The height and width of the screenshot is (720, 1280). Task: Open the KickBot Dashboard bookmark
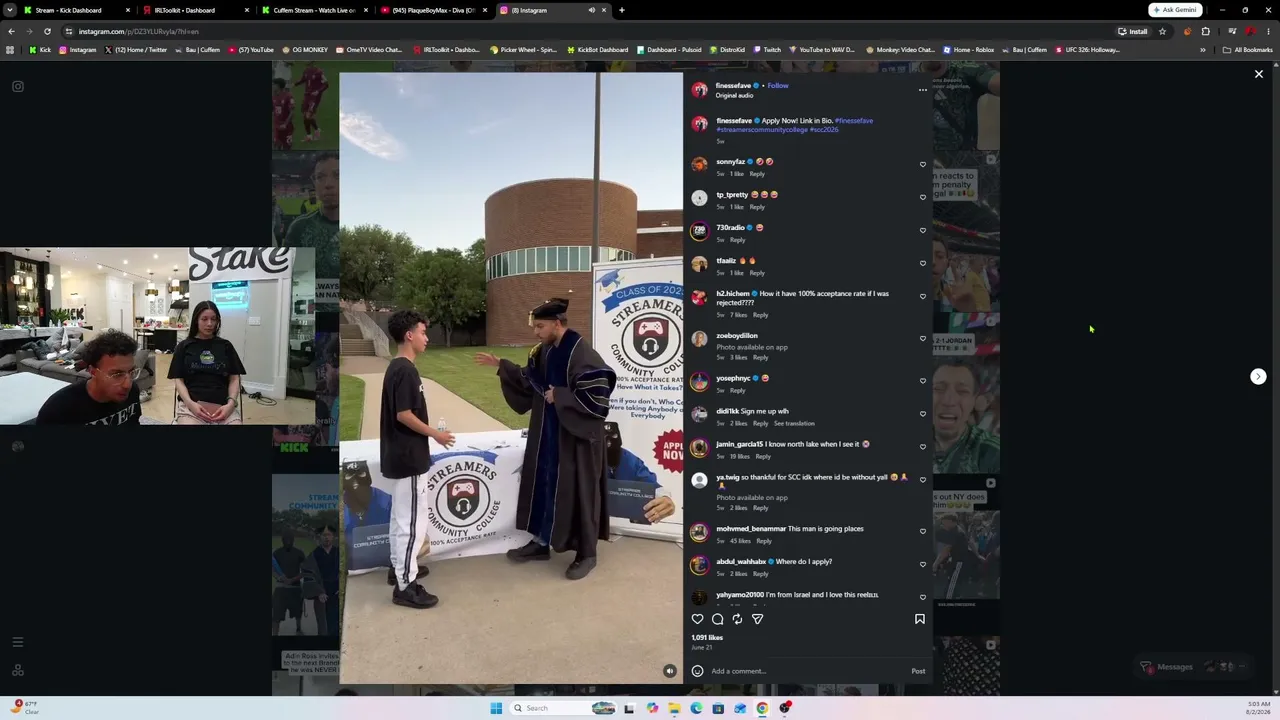click(598, 50)
